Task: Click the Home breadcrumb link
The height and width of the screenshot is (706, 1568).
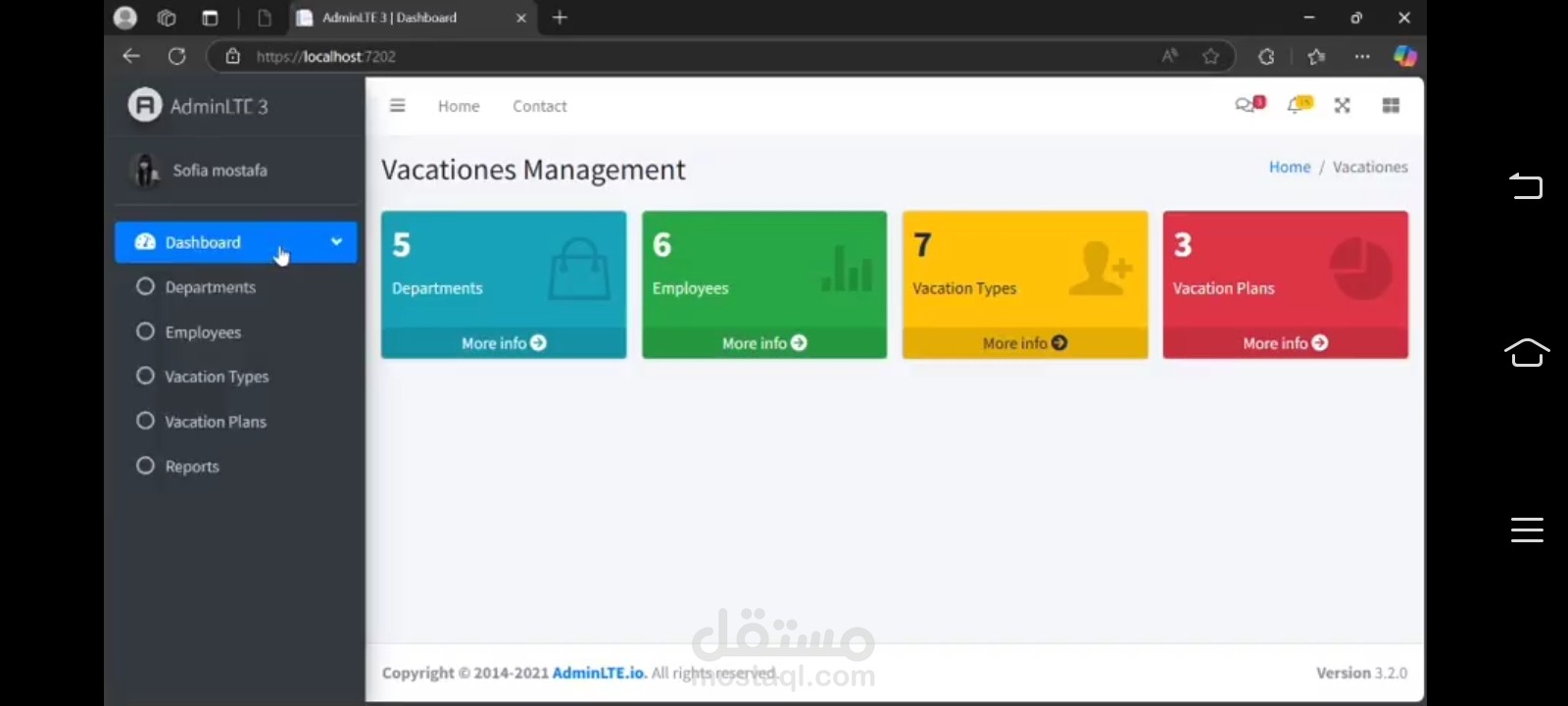Action: pos(1290,167)
